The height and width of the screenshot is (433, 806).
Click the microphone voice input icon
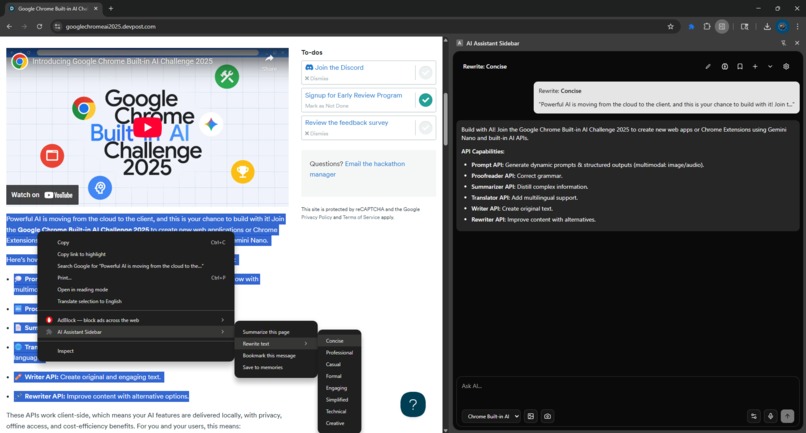pyautogui.click(x=770, y=417)
